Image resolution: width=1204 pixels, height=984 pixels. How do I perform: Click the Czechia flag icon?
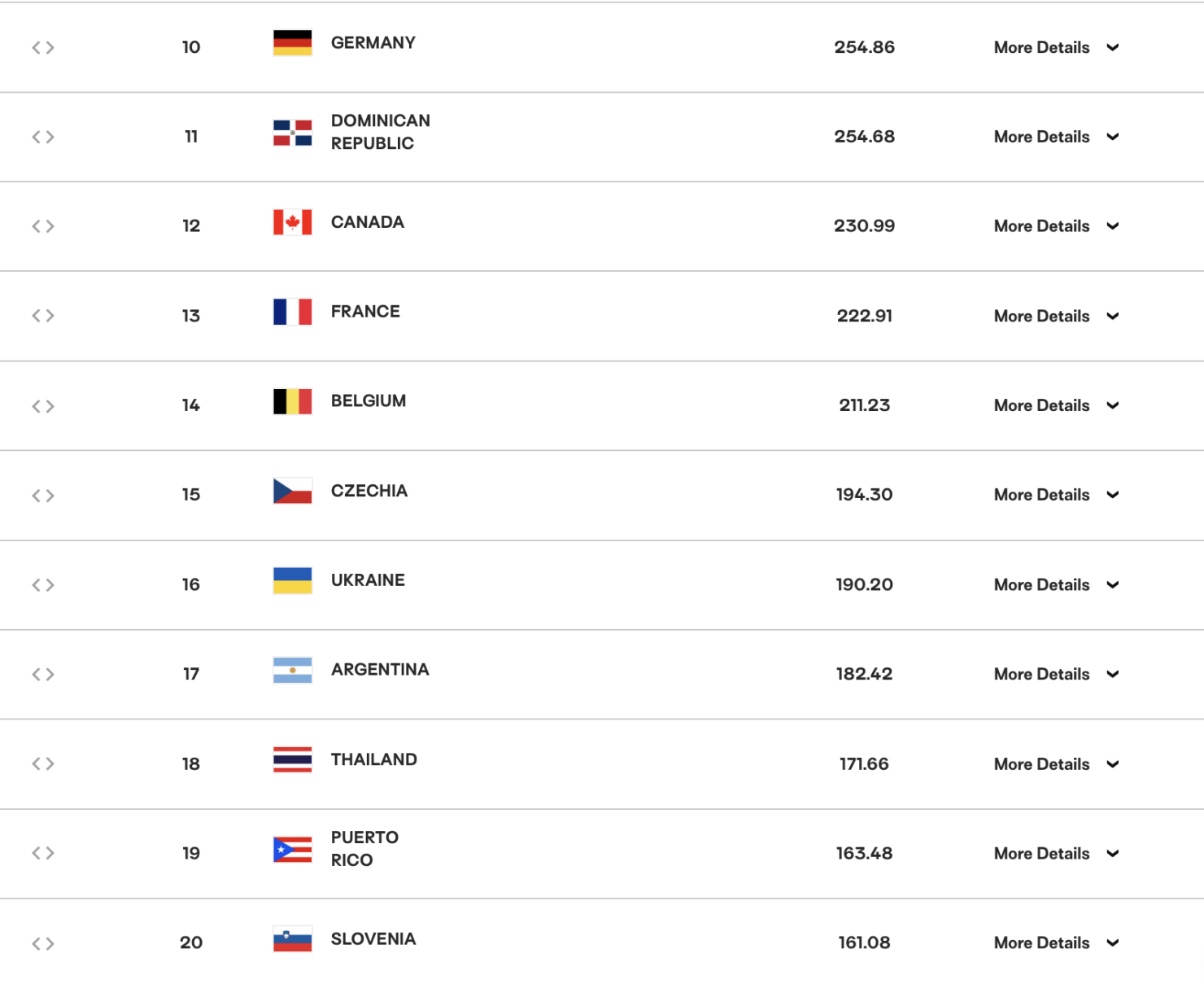click(292, 491)
